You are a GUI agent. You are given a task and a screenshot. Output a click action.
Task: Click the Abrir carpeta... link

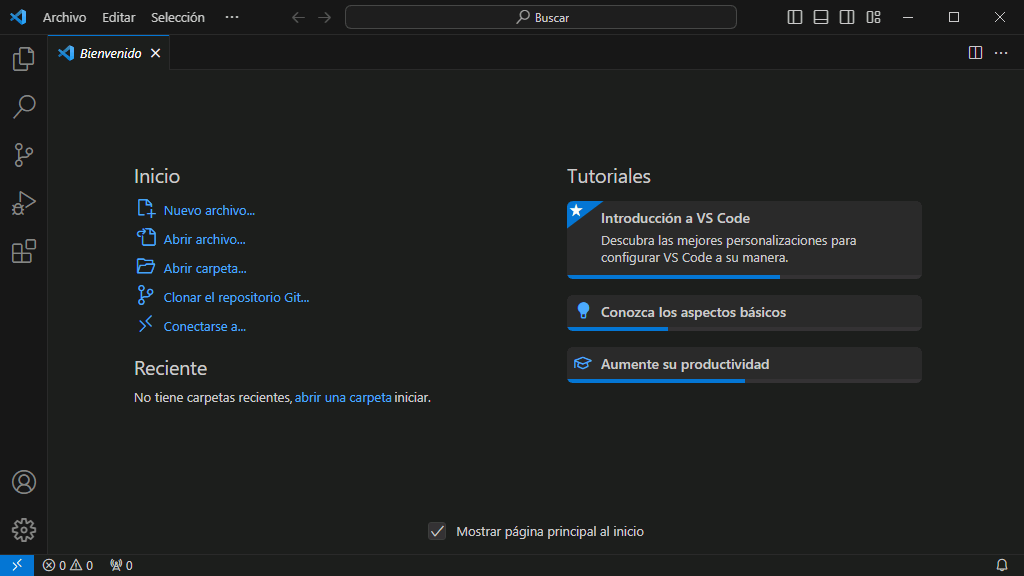(x=204, y=268)
